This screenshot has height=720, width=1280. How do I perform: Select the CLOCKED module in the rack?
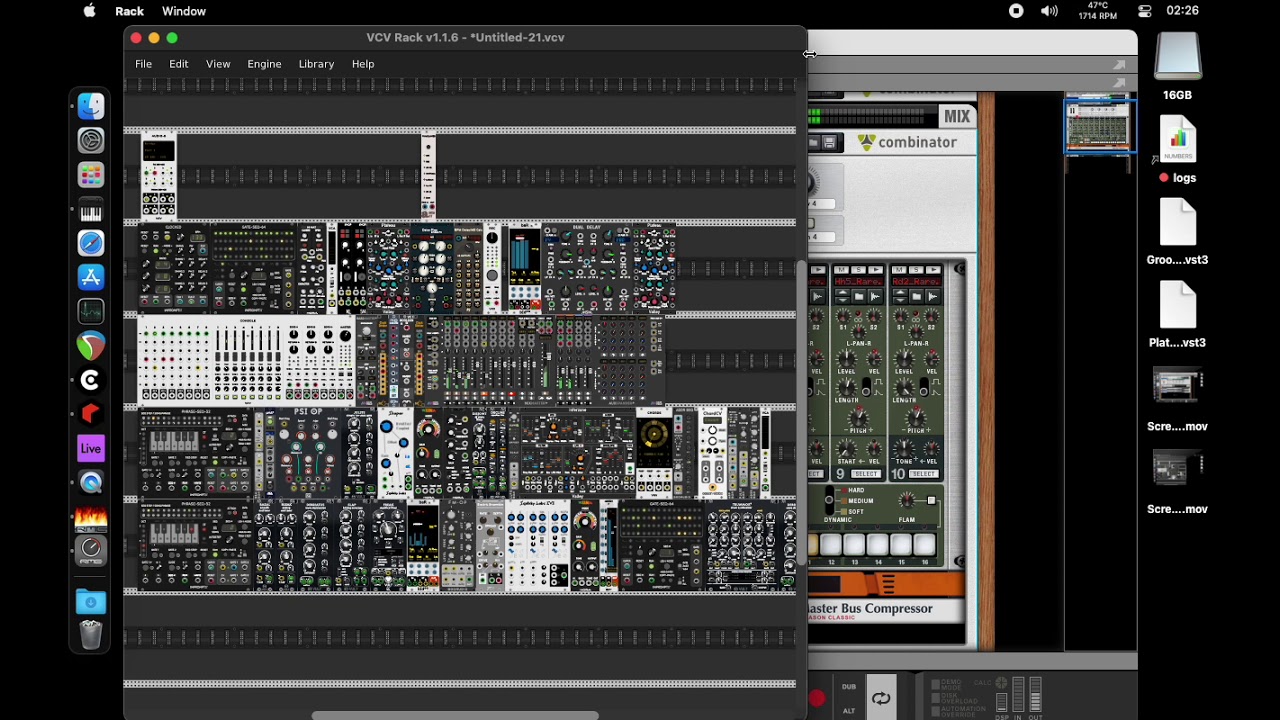174,269
